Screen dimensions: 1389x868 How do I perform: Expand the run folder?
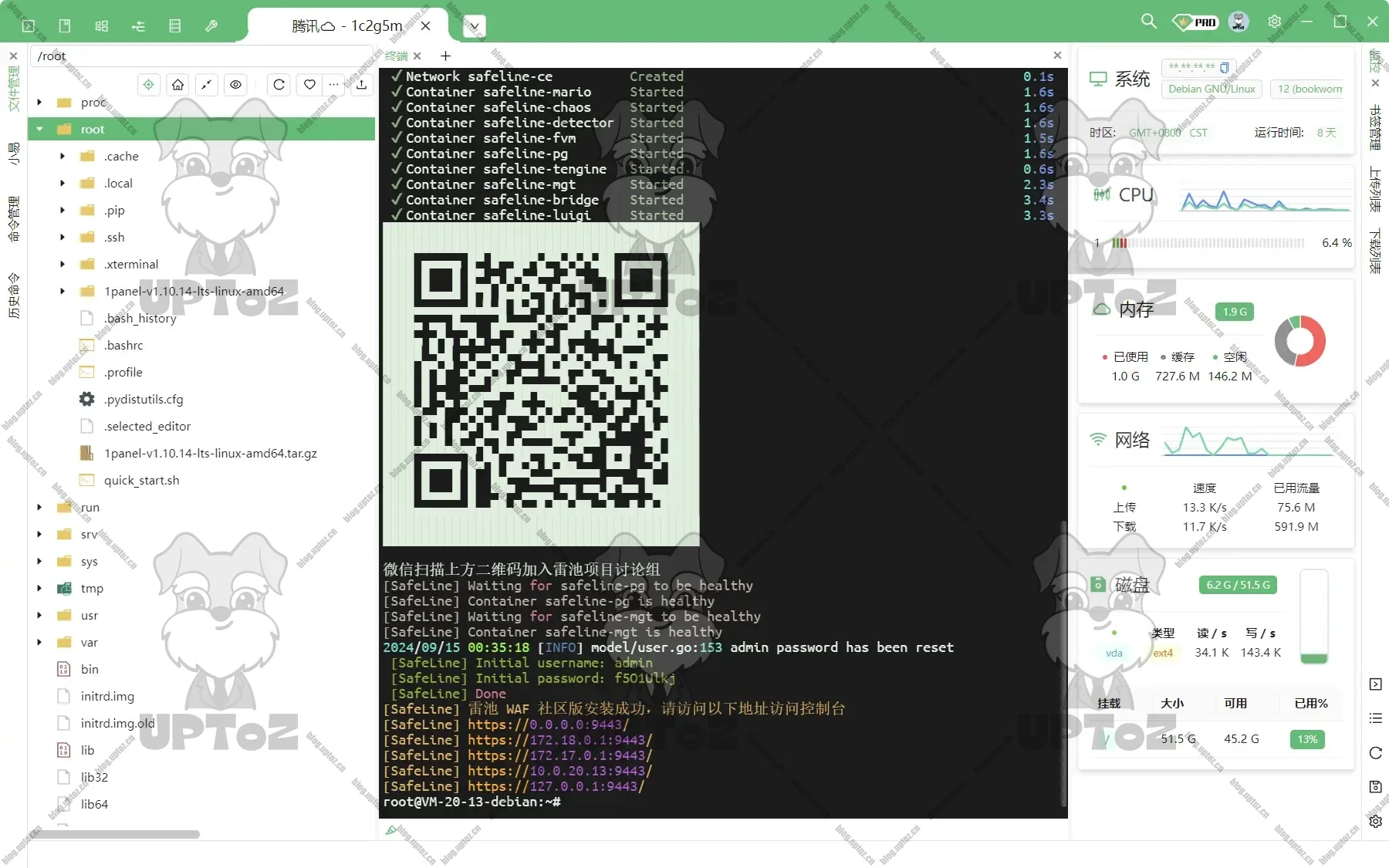(x=39, y=507)
